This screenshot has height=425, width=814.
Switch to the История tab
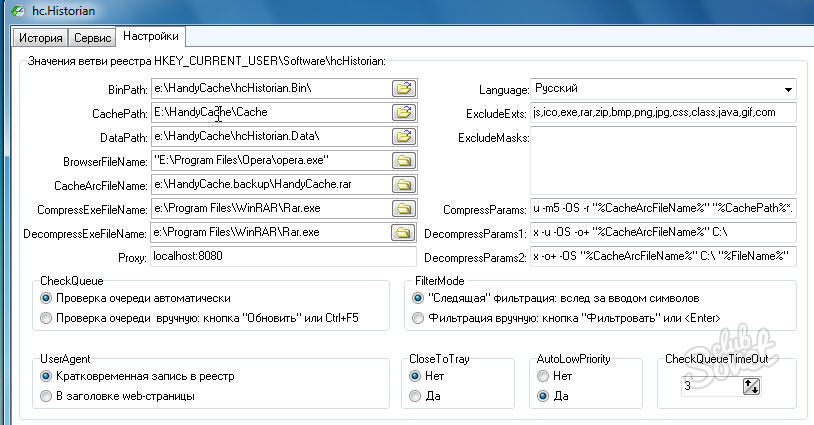(40, 38)
